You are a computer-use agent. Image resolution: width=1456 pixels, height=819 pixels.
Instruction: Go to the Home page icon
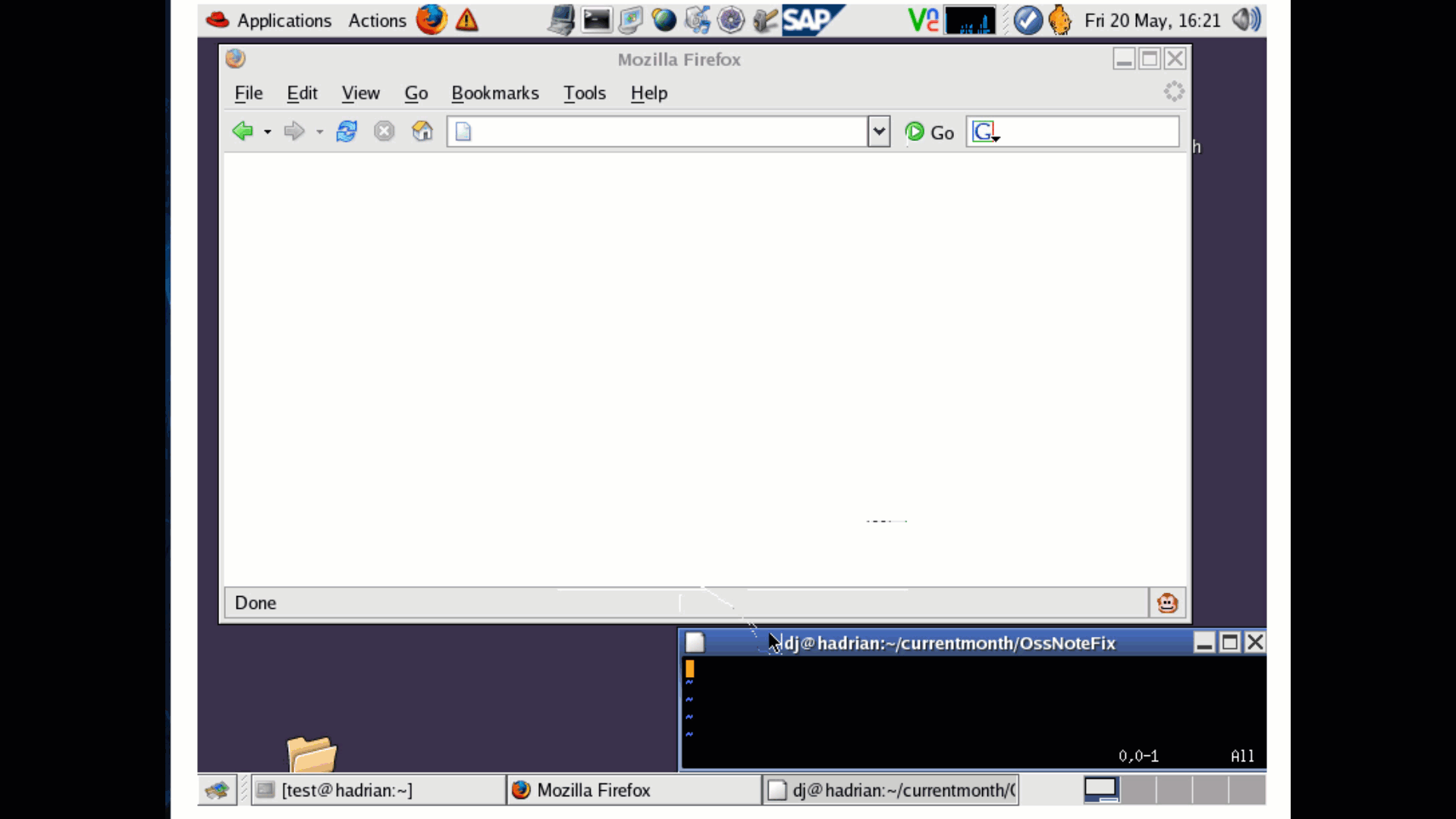click(422, 131)
